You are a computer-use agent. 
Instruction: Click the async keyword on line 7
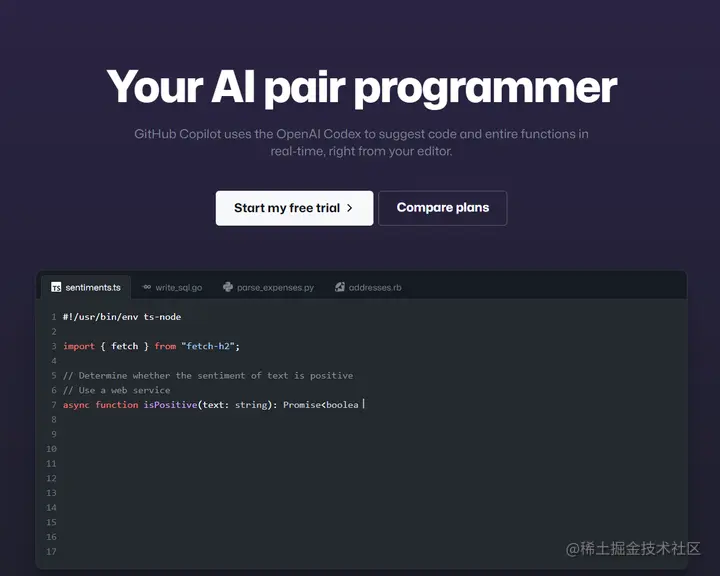[x=76, y=405]
